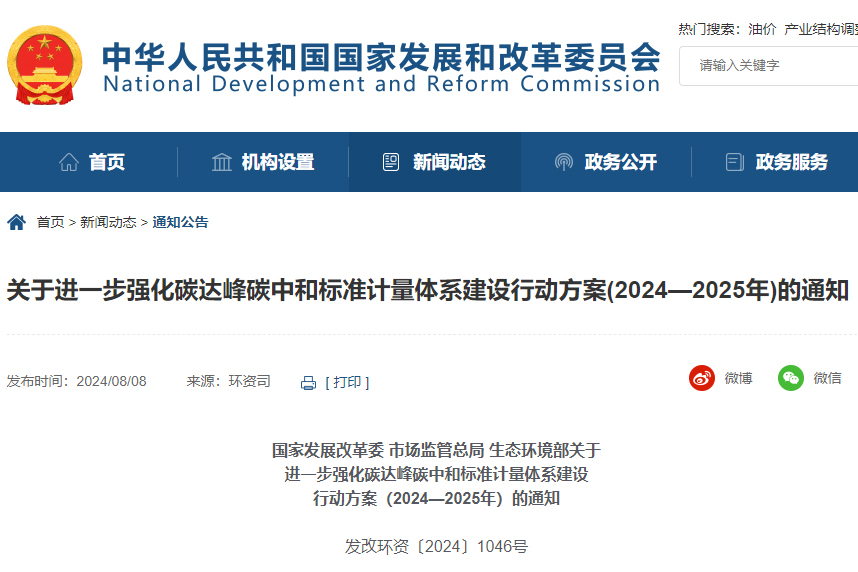The width and height of the screenshot is (858, 572).
Task: Click the broadcast icon beside 政务公开
Action: pyautogui.click(x=564, y=162)
